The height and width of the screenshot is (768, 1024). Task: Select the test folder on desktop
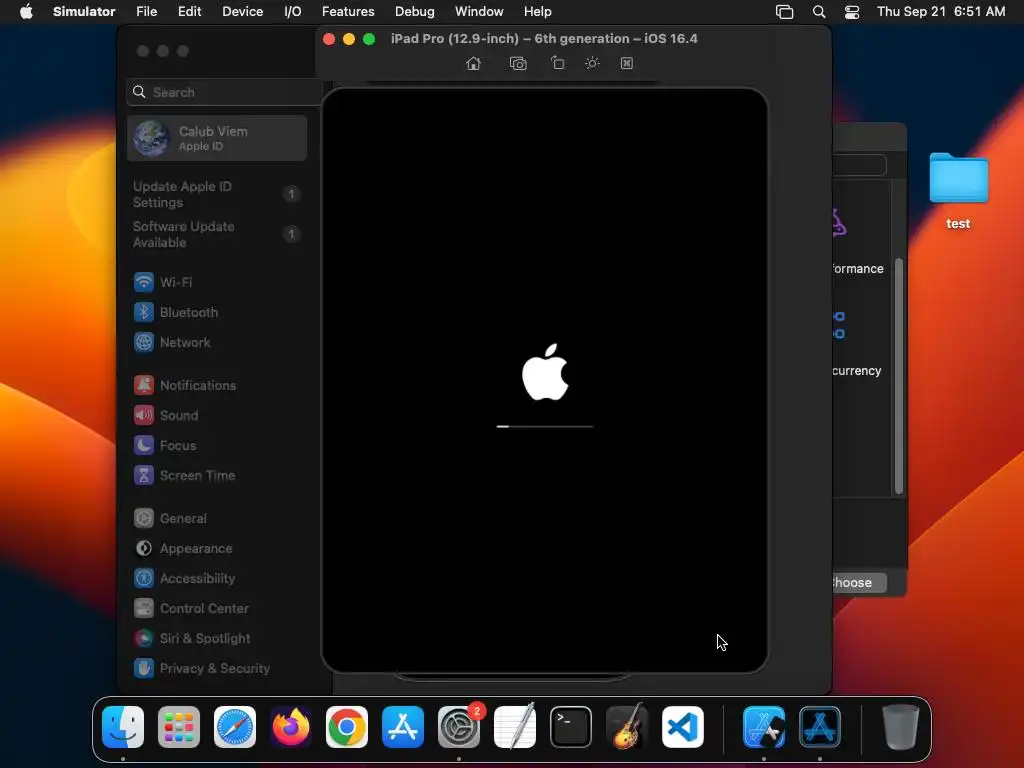click(x=958, y=191)
